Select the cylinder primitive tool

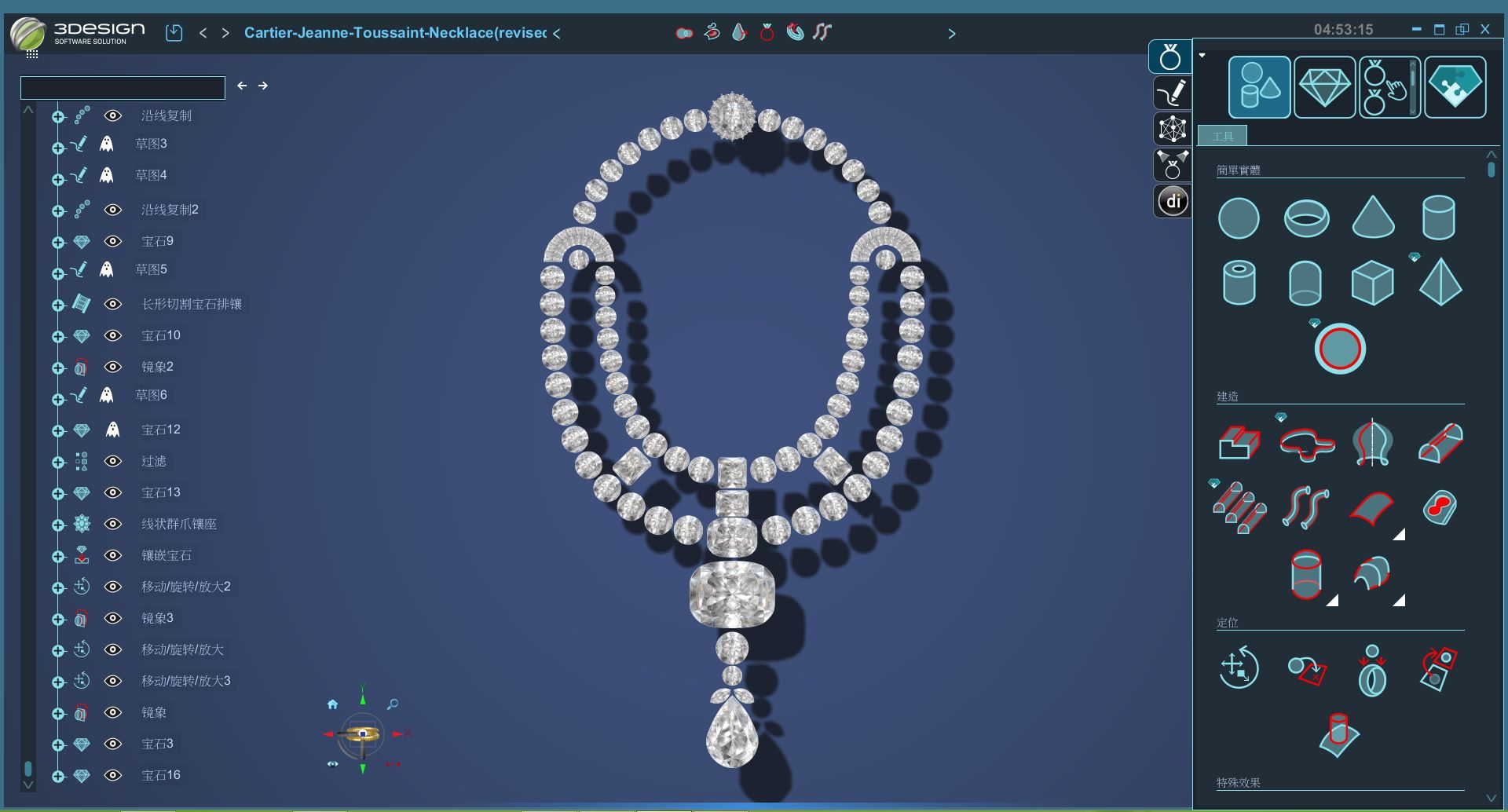point(1439,217)
